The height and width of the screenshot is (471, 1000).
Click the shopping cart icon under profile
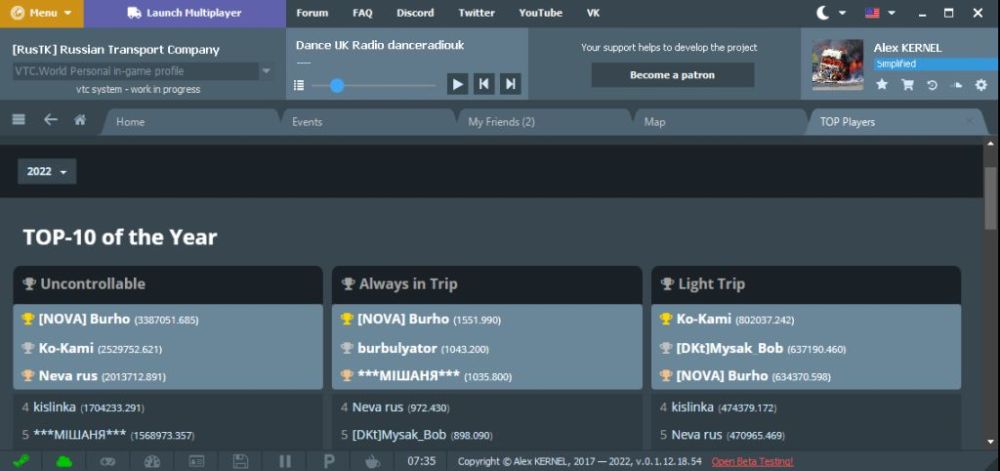point(907,85)
